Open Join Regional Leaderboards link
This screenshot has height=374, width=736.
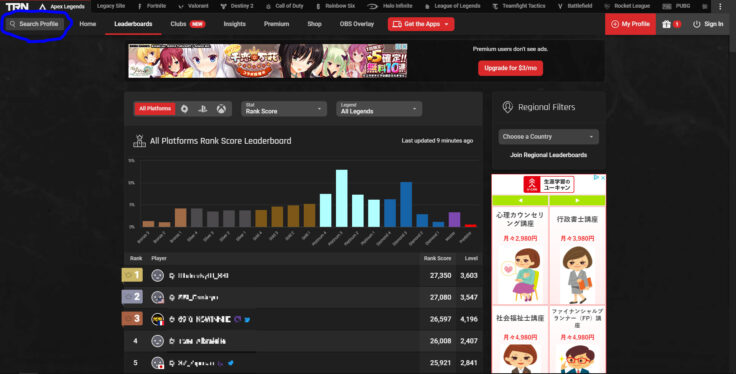click(x=548, y=155)
